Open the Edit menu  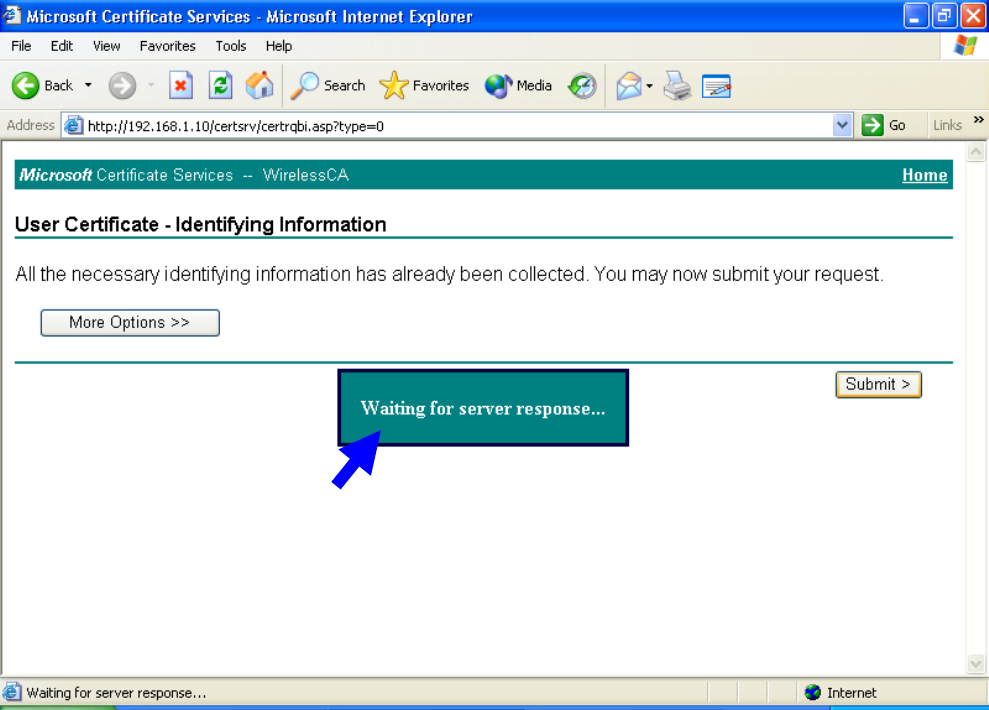pos(62,46)
